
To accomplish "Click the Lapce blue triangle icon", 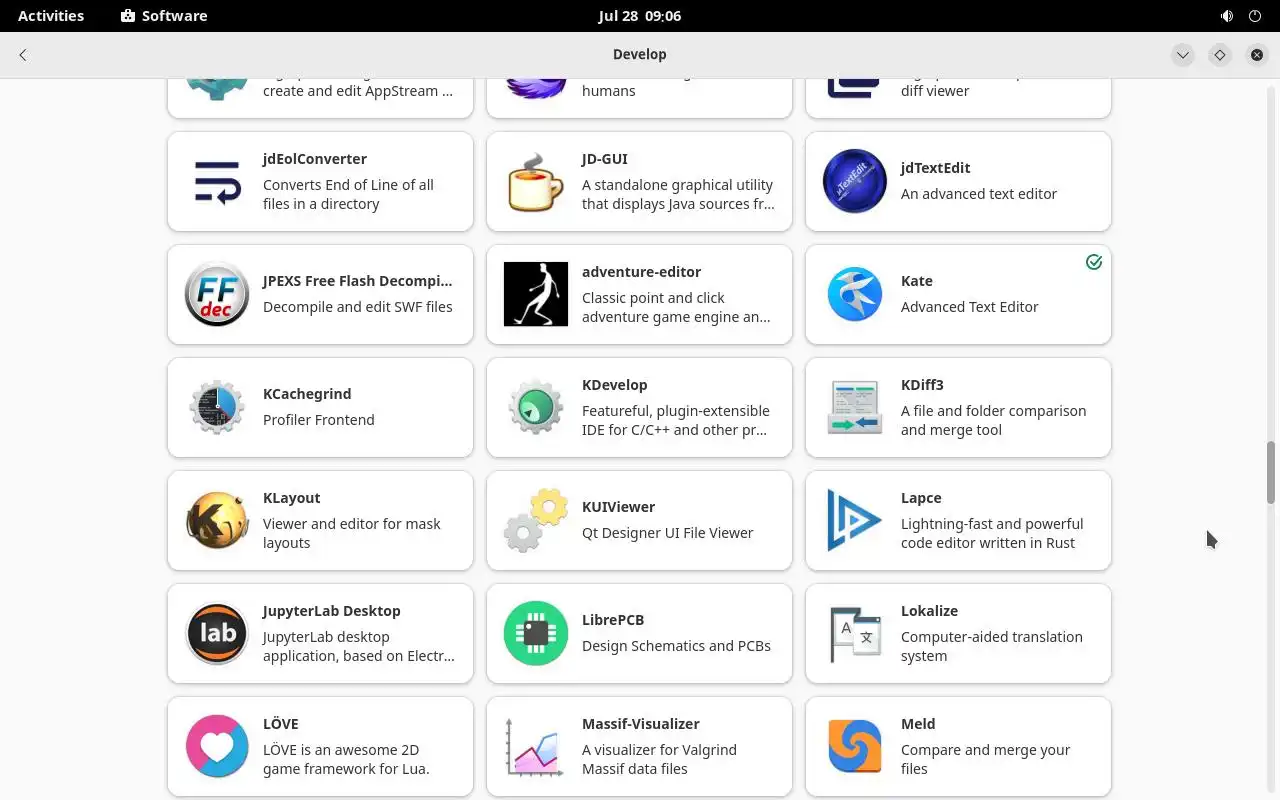I will [x=855, y=520].
